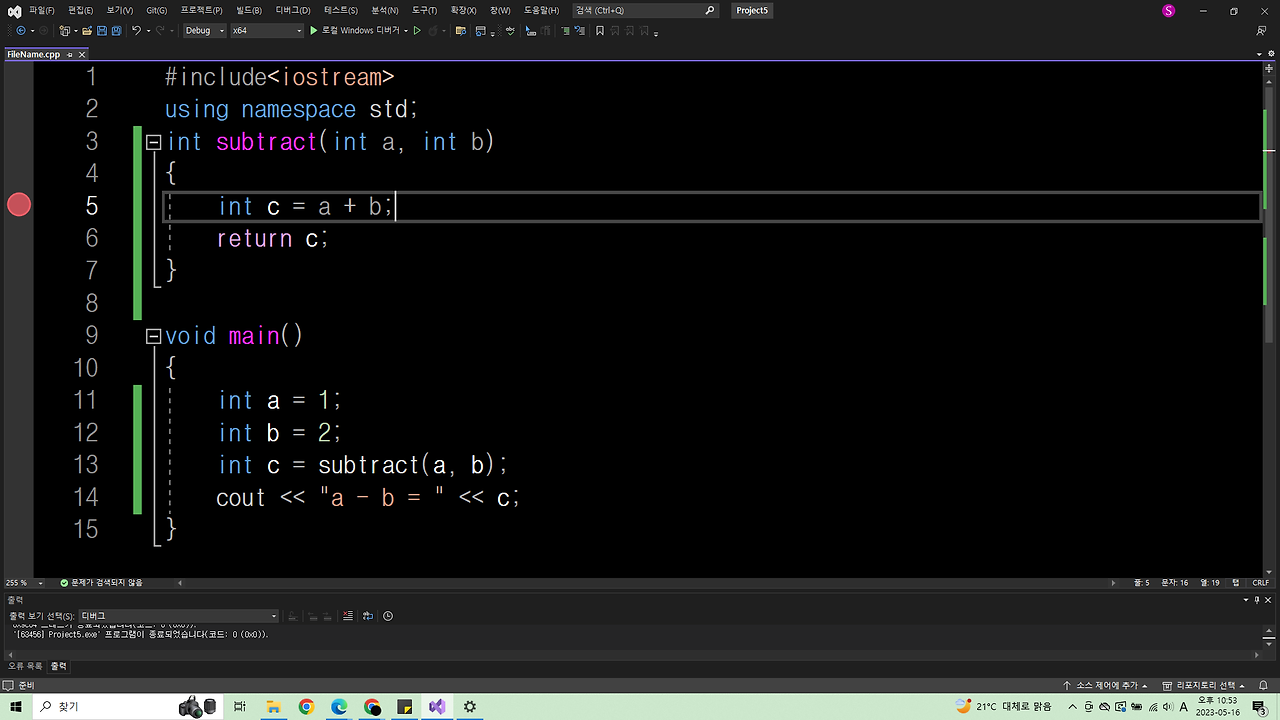This screenshot has height=720, width=1280.
Task: Open the Git(G) menu
Action: pos(156,11)
